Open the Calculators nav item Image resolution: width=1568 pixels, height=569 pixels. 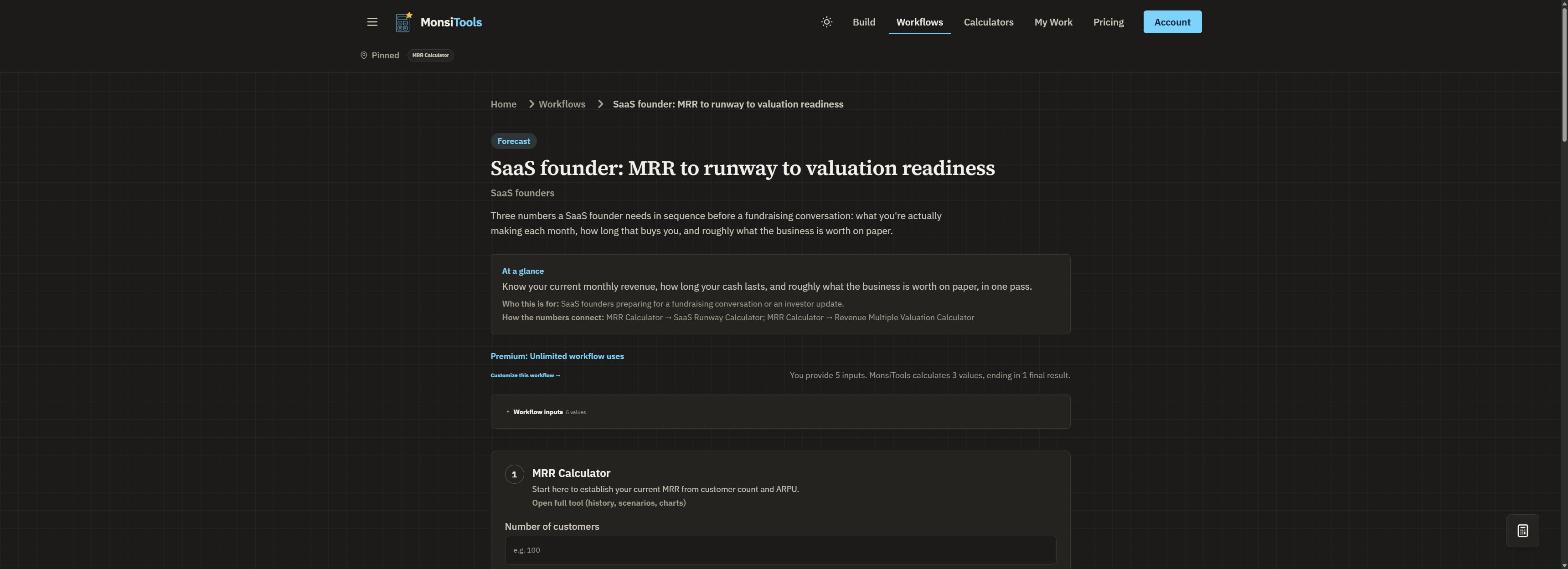pyautogui.click(x=988, y=22)
